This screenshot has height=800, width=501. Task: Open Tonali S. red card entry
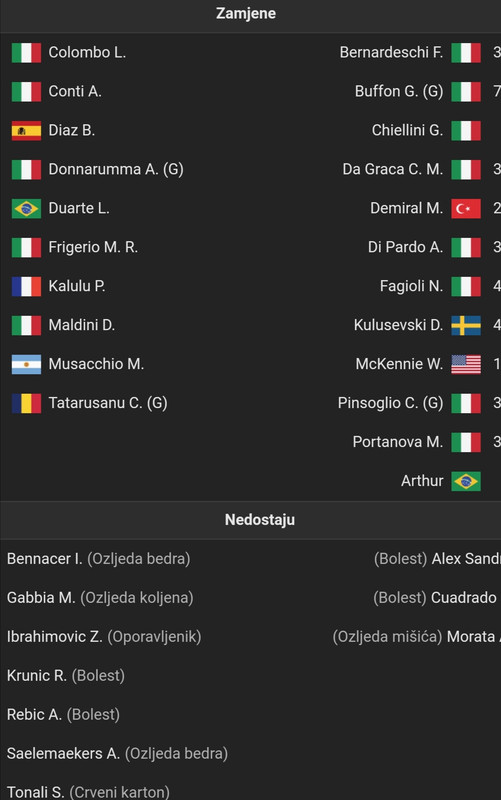88,792
